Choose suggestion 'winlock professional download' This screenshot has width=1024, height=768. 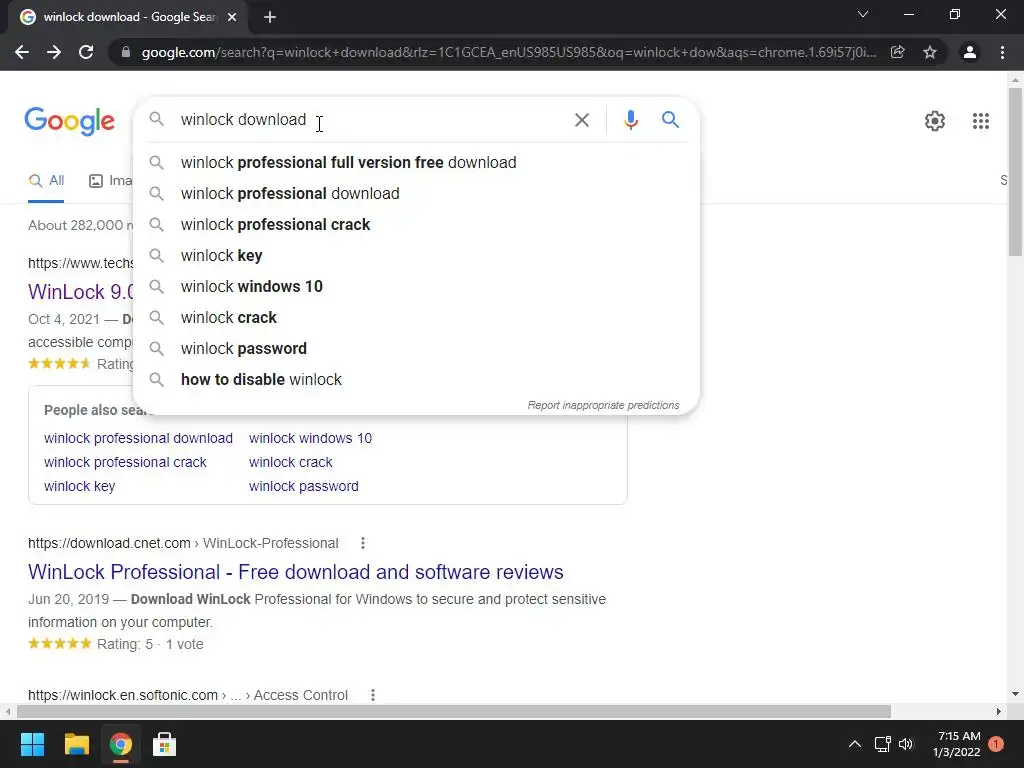pos(415,193)
